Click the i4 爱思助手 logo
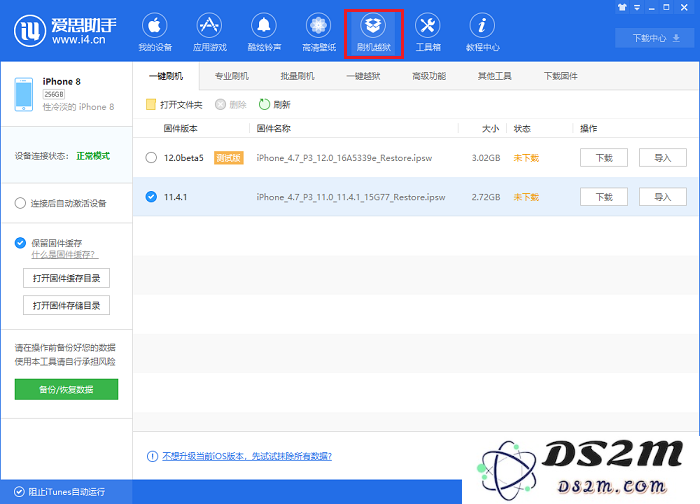The height and width of the screenshot is (504, 700). pos(65,31)
